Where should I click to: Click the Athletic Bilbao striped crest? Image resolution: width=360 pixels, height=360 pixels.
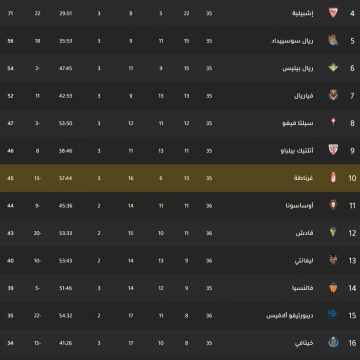pos(333,150)
